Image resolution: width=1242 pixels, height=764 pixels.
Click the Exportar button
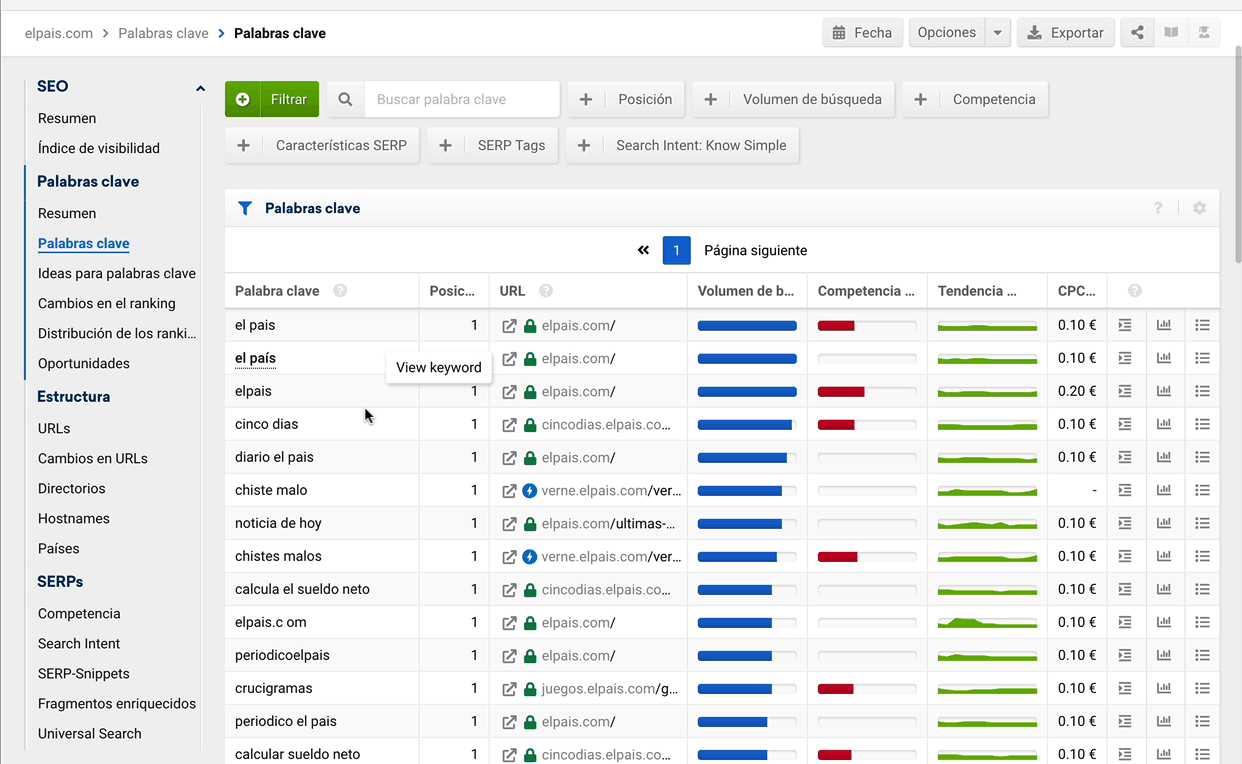tap(1066, 33)
